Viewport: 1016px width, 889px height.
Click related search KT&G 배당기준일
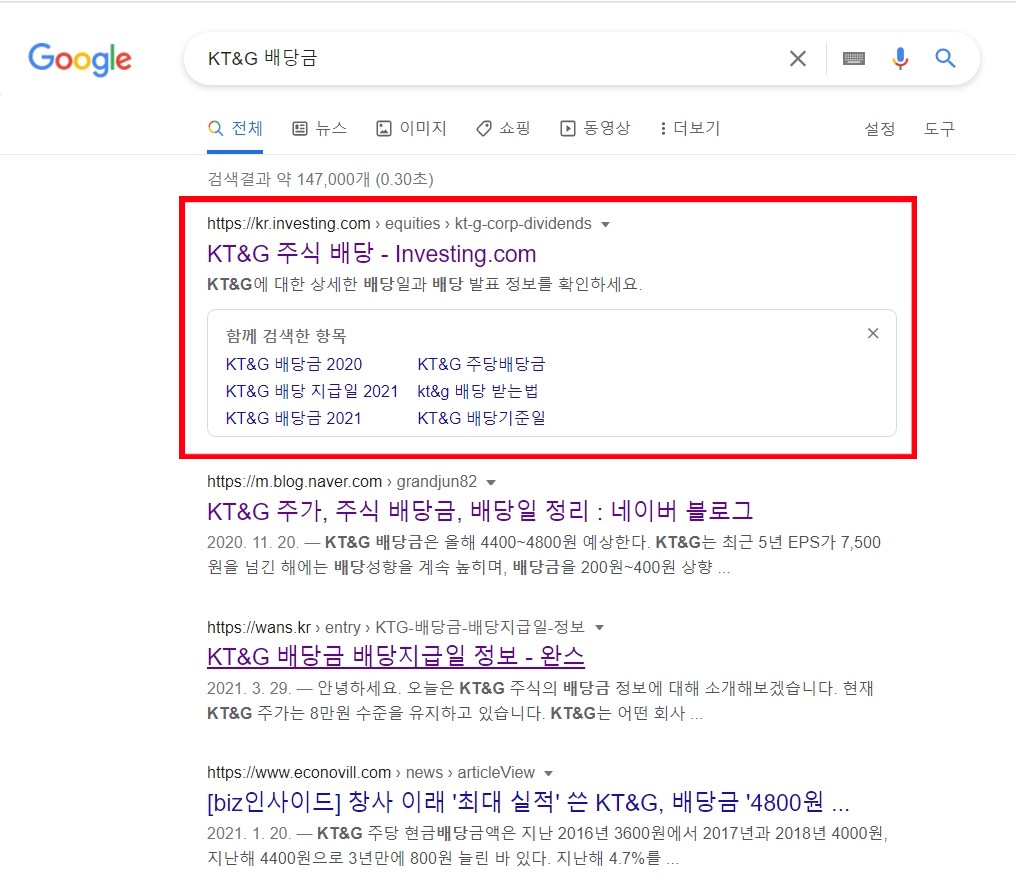(481, 419)
